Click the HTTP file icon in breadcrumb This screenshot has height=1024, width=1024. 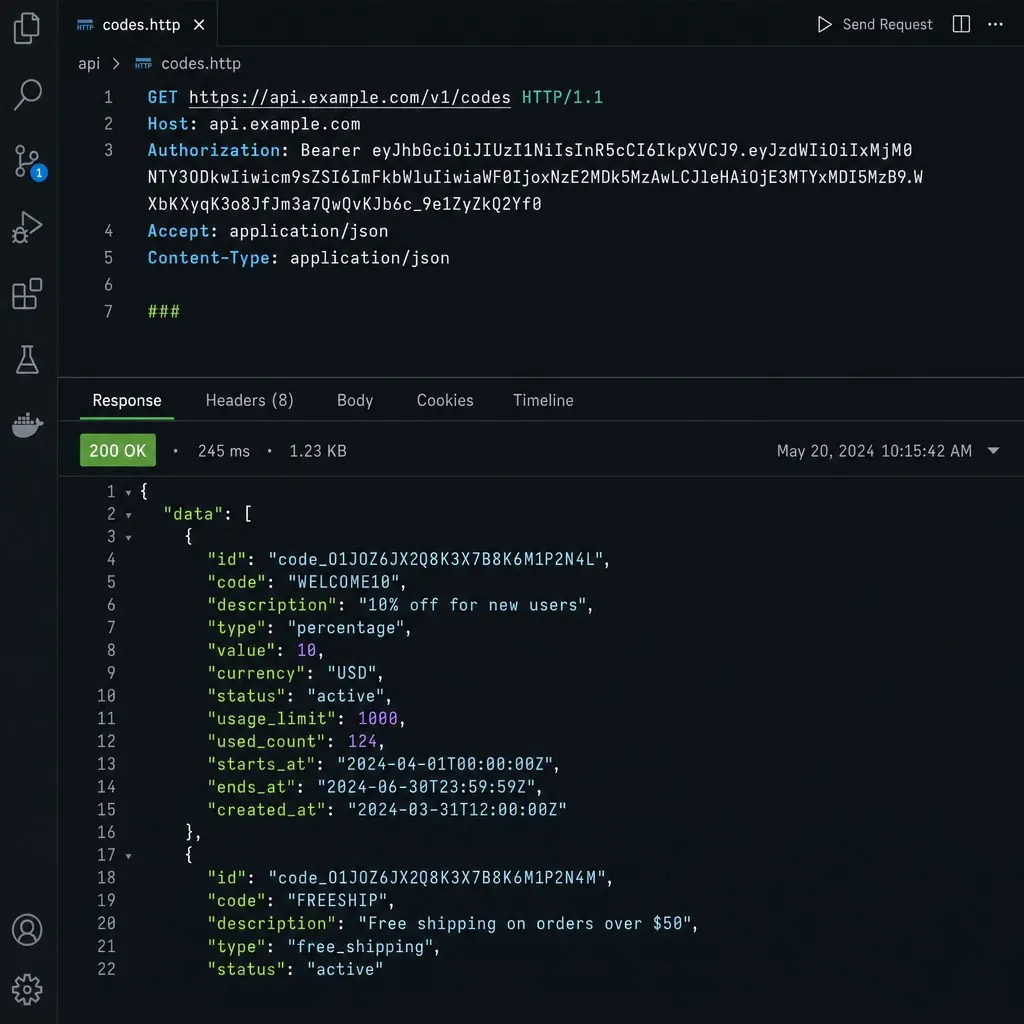(143, 63)
